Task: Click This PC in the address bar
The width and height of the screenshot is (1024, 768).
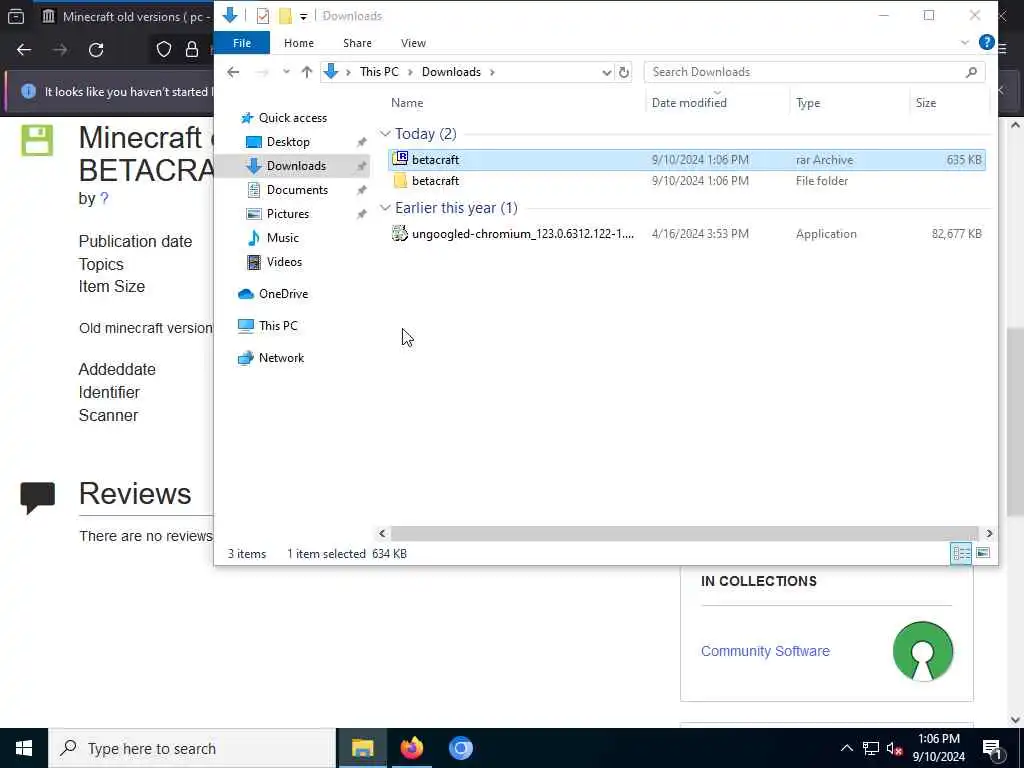Action: tap(379, 72)
